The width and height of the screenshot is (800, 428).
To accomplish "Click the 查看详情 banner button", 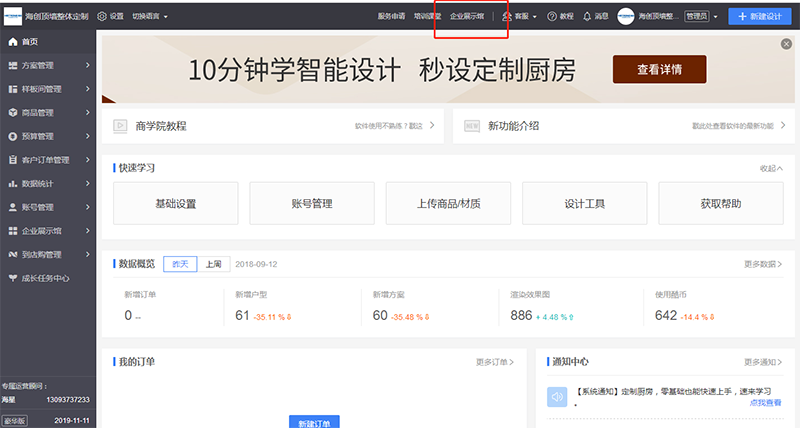I will coord(659,69).
